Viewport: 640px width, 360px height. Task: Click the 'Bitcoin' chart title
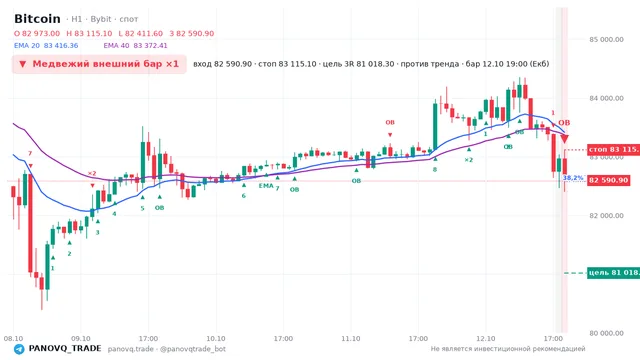37,19
